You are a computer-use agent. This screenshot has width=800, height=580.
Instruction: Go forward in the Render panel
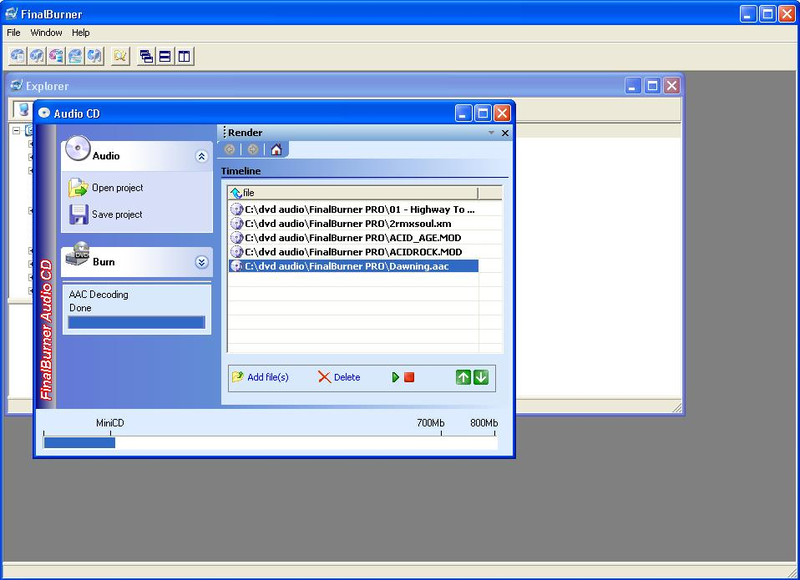click(x=253, y=149)
